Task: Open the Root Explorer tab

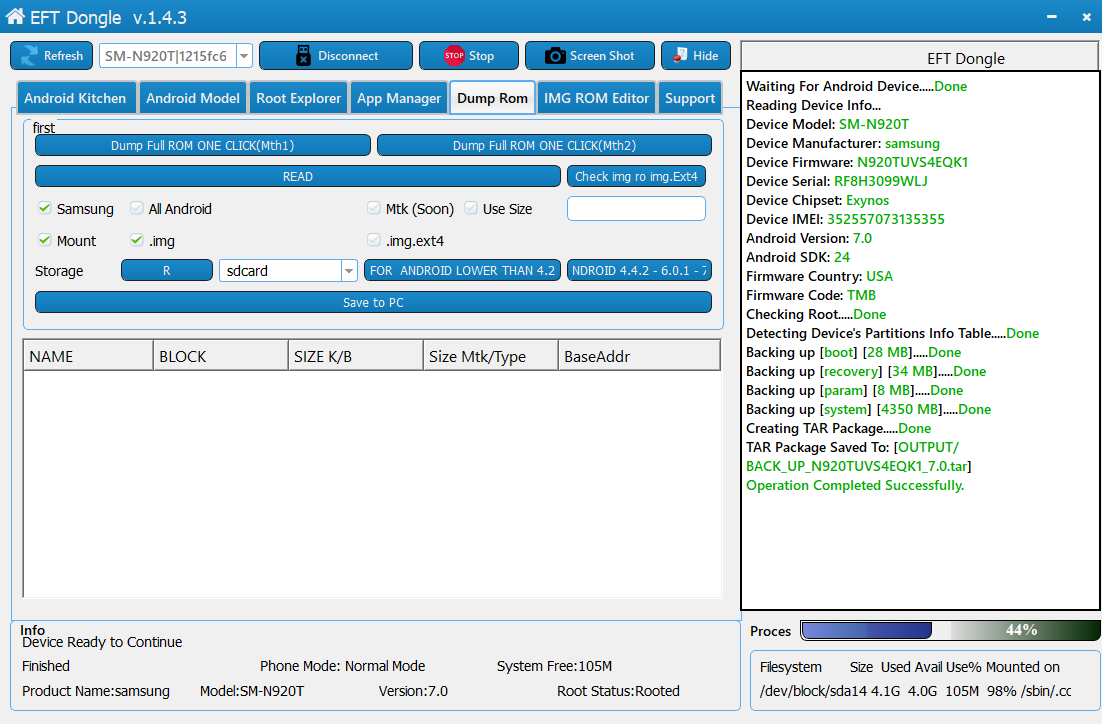Action: [299, 98]
